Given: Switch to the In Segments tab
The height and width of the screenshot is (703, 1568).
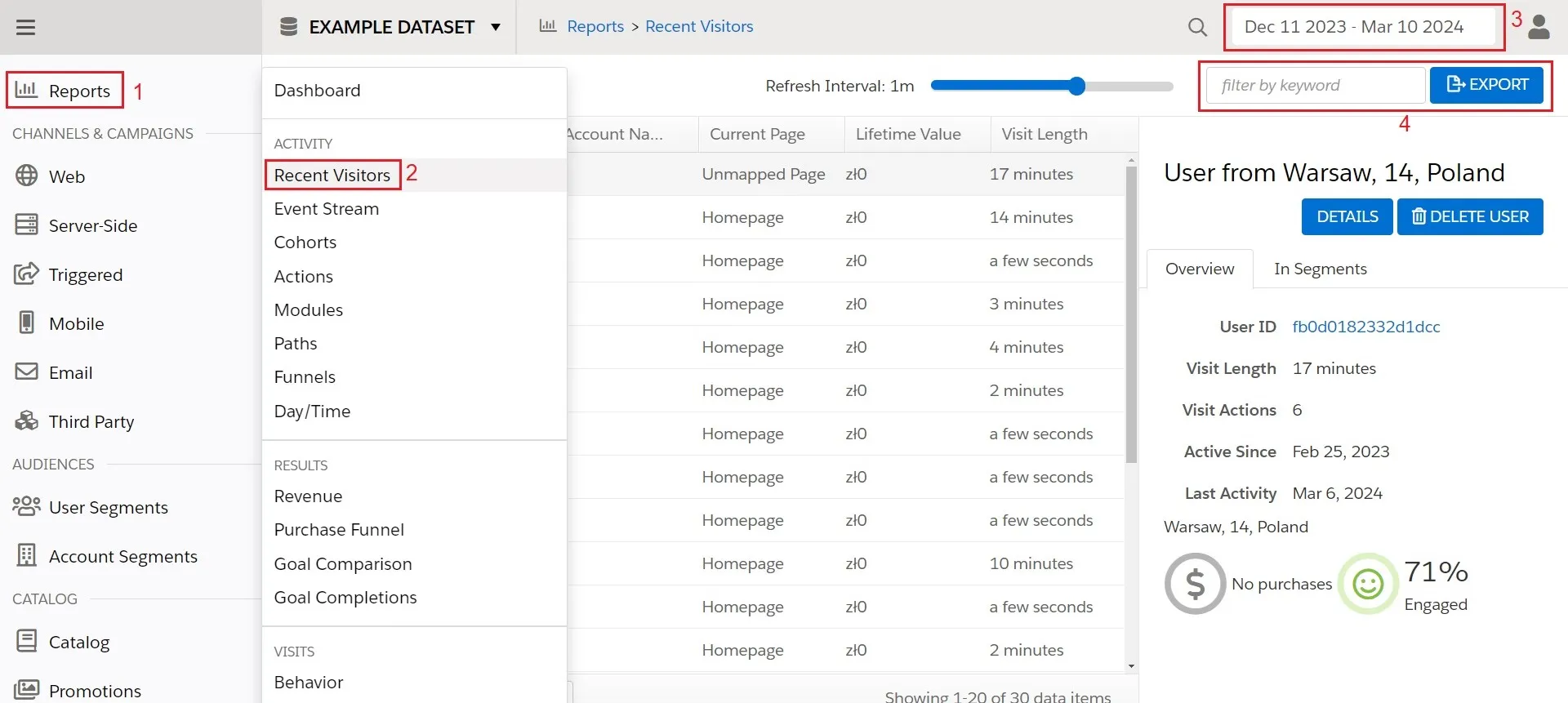Looking at the screenshot, I should pos(1320,269).
